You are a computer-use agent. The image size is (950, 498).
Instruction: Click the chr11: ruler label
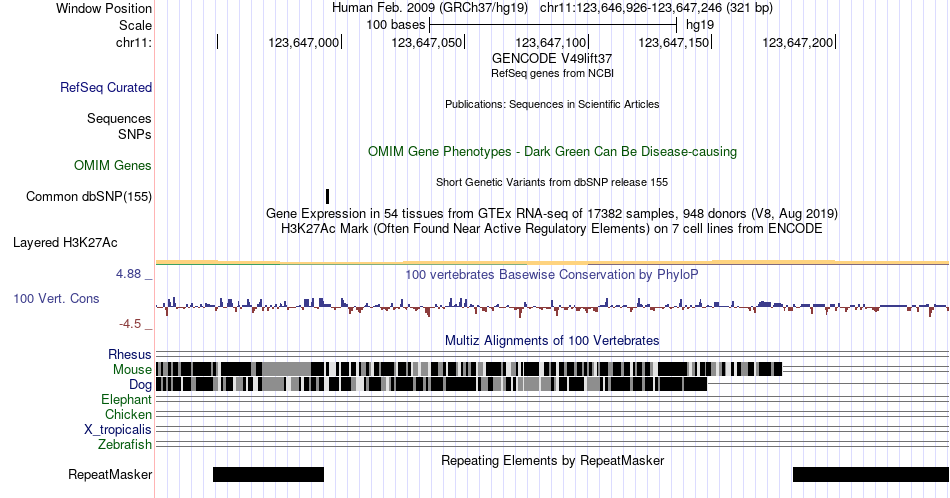point(134,42)
